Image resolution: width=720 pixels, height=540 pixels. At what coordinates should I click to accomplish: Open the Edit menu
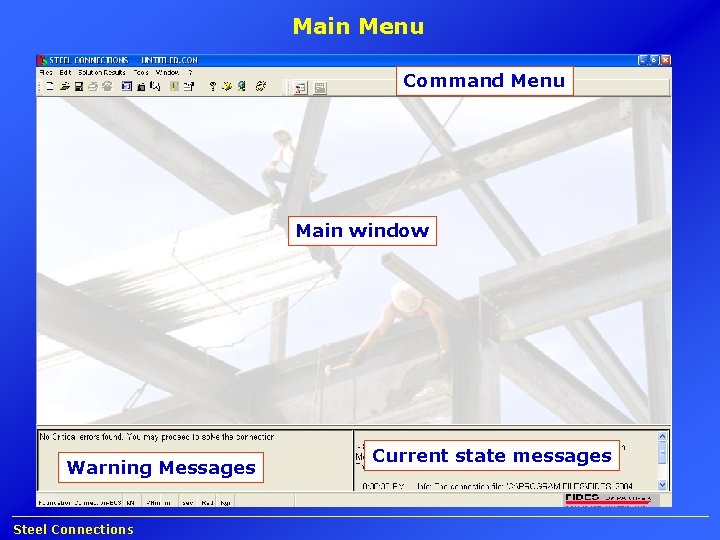click(65, 73)
